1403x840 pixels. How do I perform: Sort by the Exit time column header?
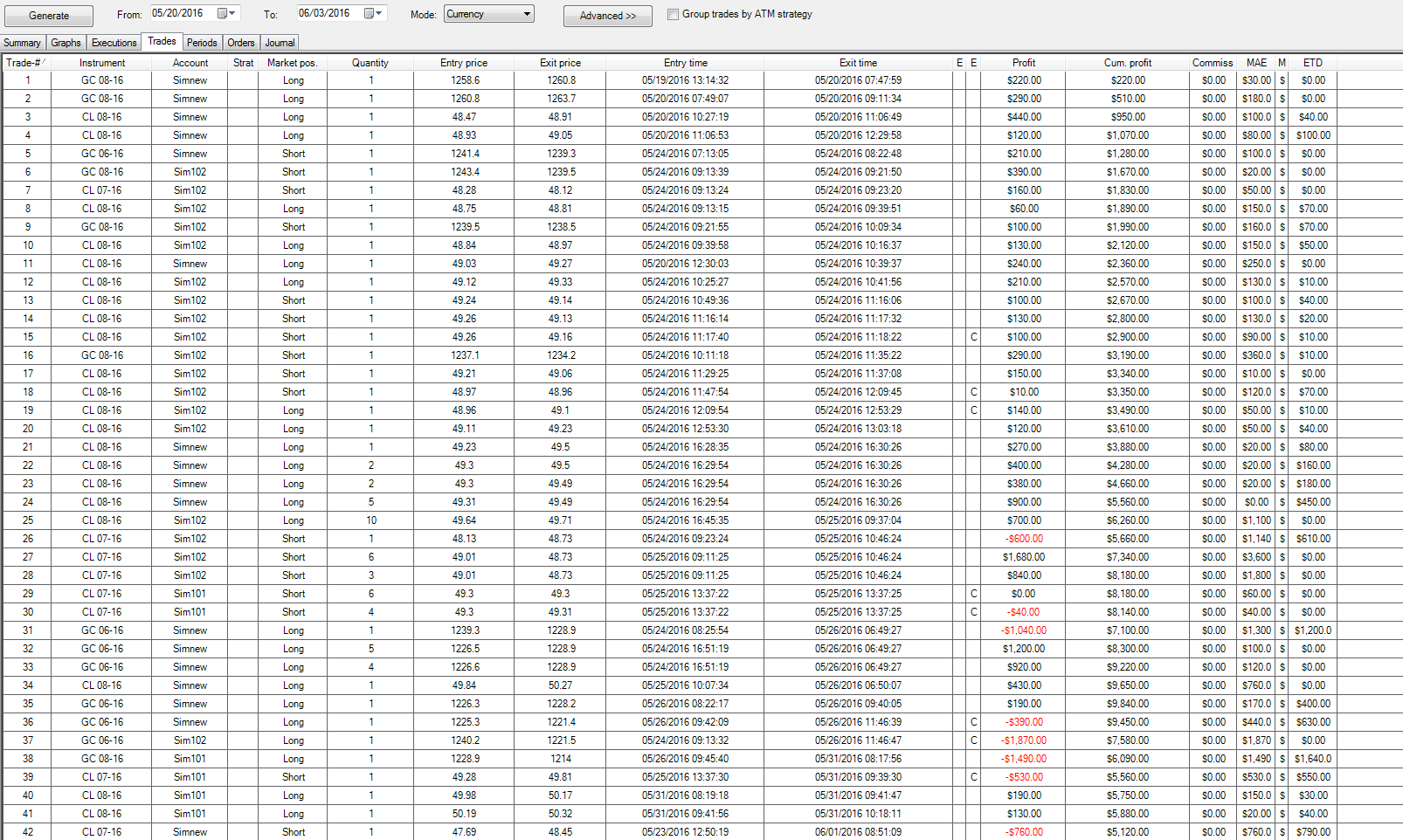pyautogui.click(x=858, y=63)
